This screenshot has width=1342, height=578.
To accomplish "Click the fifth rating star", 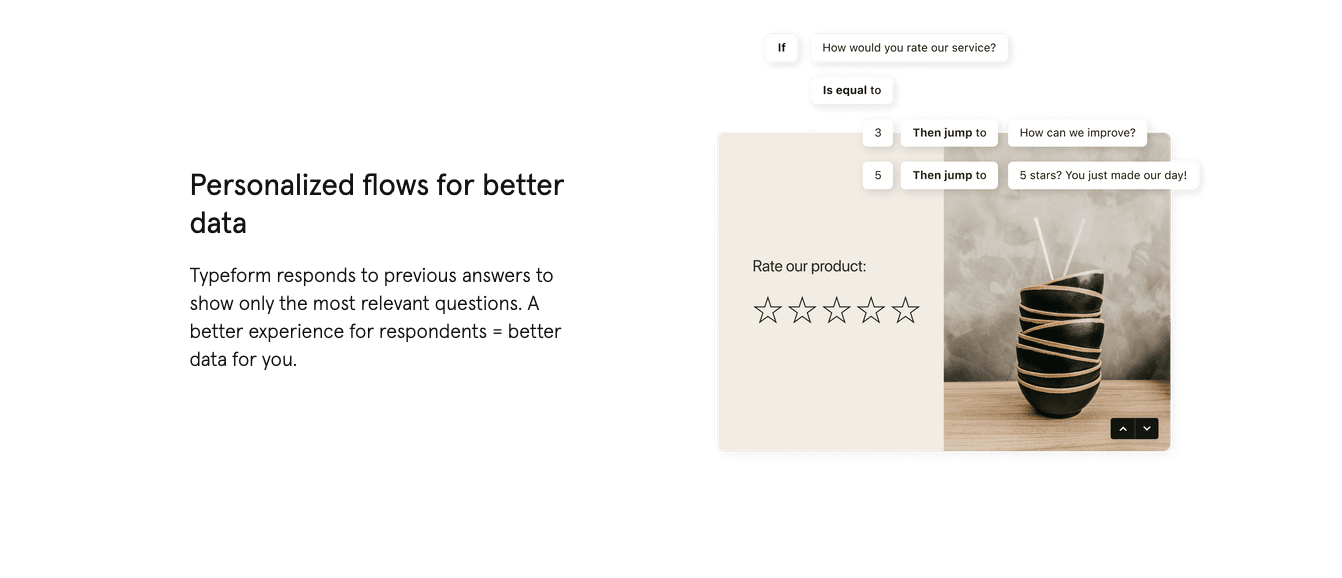I will [905, 310].
